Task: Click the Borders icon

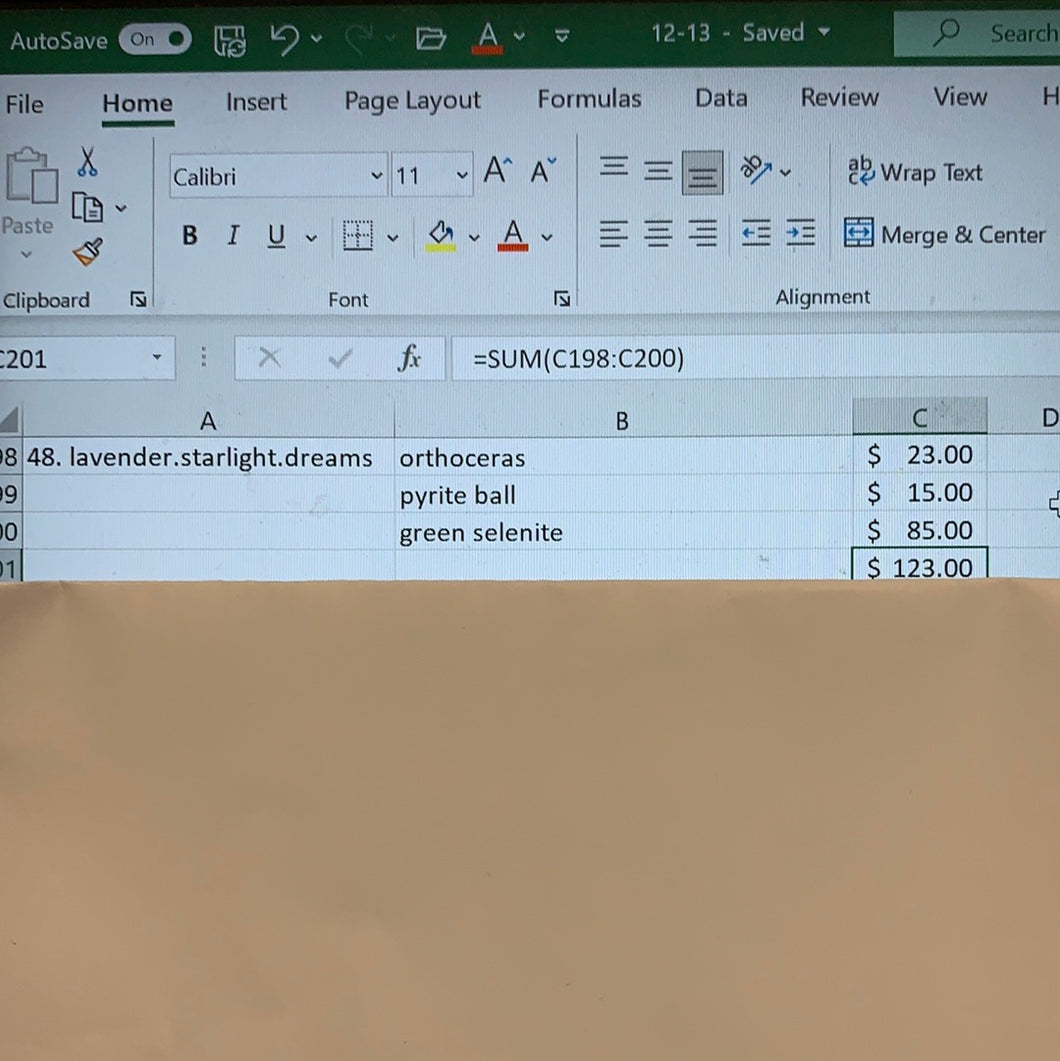Action: tap(357, 235)
